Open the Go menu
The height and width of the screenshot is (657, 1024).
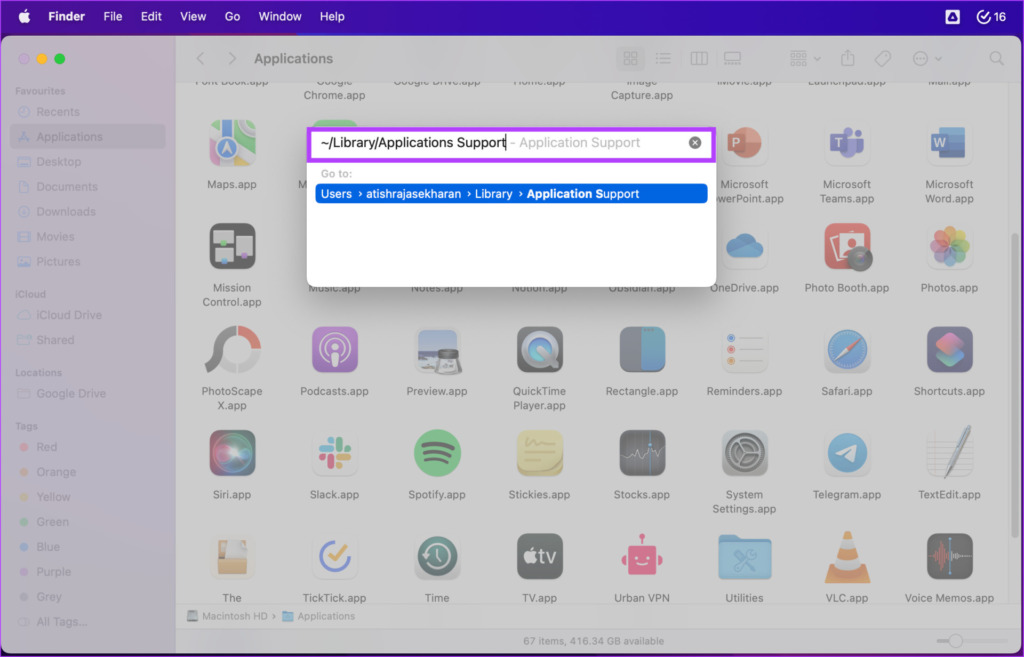pos(232,16)
